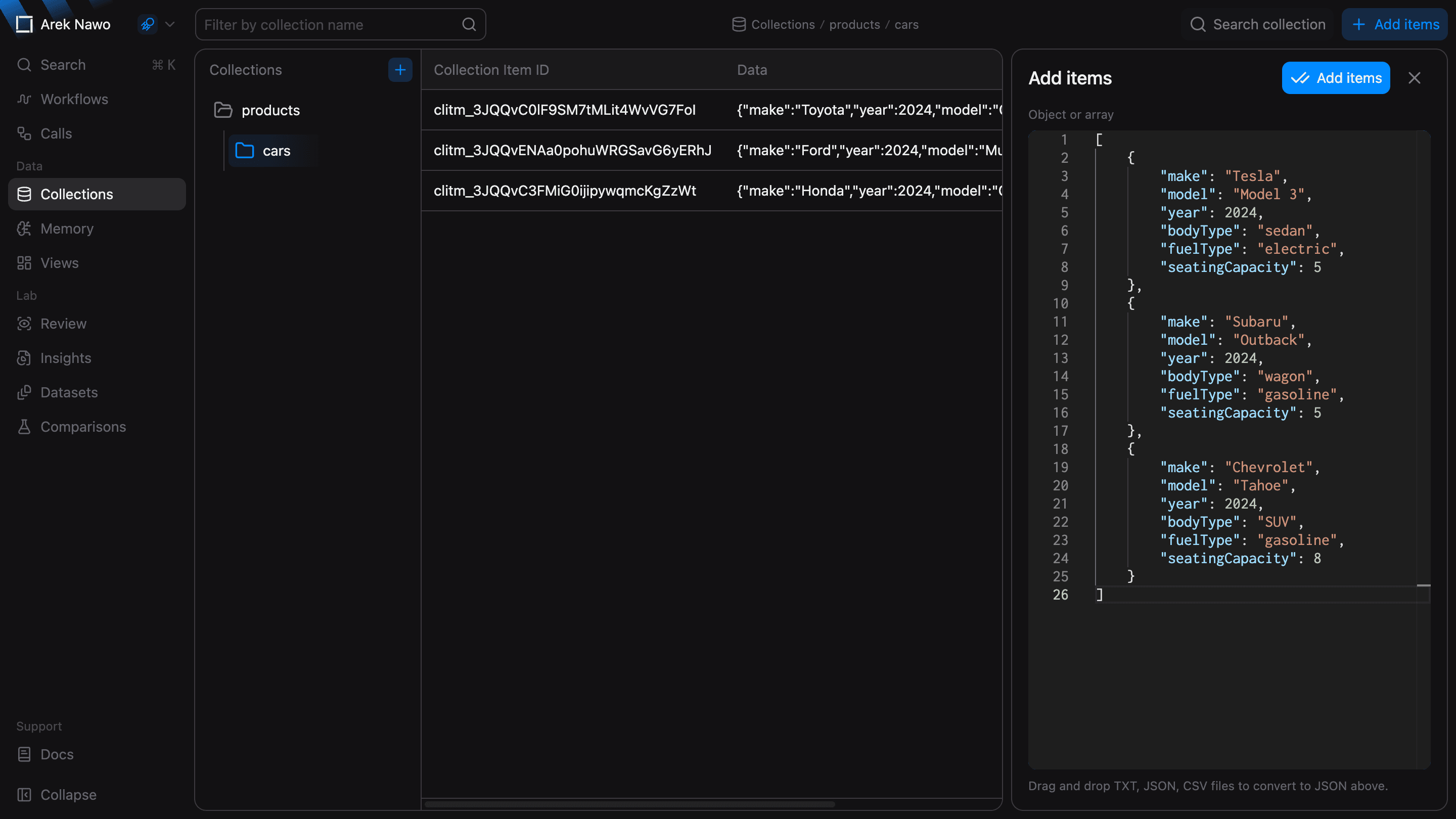Click the magnifier icon in the filter field
This screenshot has width=1456, height=819.
point(469,24)
